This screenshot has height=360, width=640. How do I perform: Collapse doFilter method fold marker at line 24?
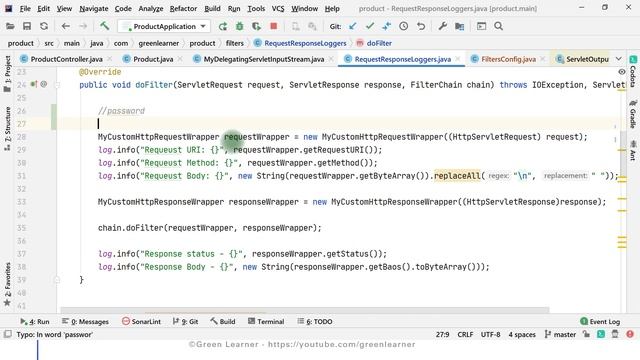click(57, 85)
